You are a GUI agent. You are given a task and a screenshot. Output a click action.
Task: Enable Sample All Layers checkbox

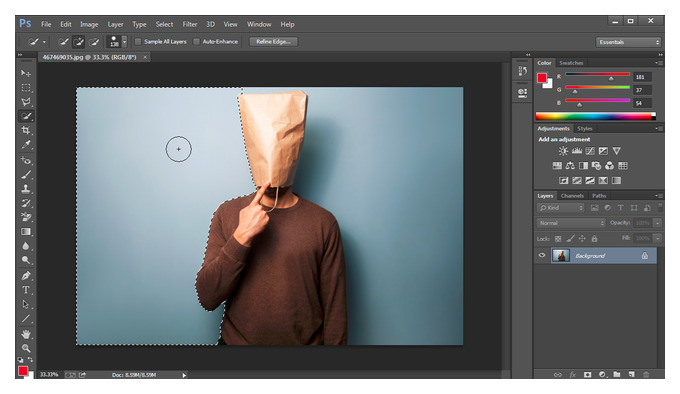138,42
